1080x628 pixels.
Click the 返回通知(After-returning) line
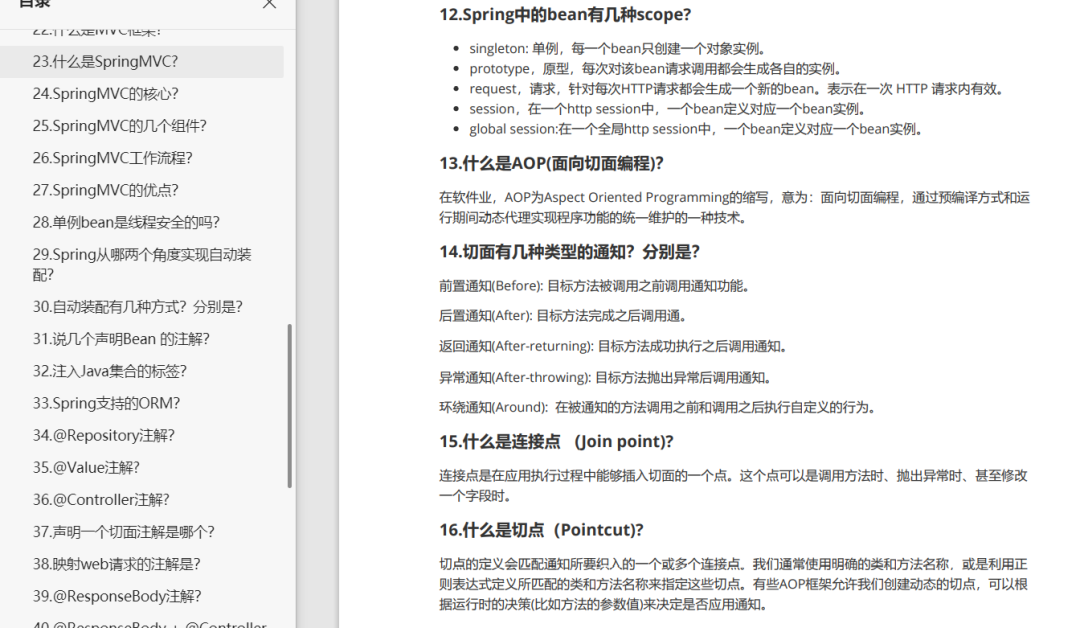click(613, 346)
